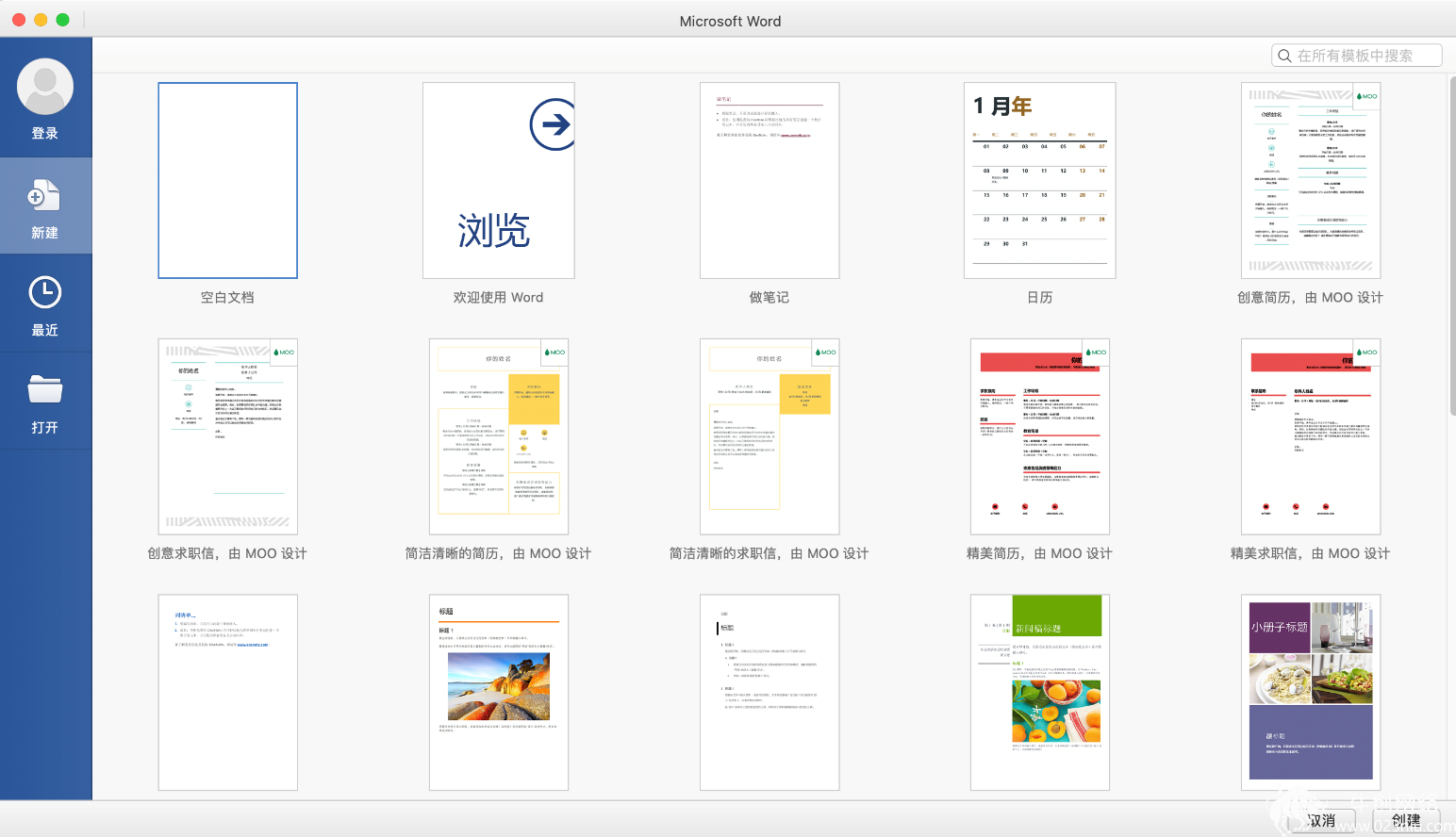The image size is (1456, 837).
Task: Select the list template with blue heading
Action: point(228,693)
